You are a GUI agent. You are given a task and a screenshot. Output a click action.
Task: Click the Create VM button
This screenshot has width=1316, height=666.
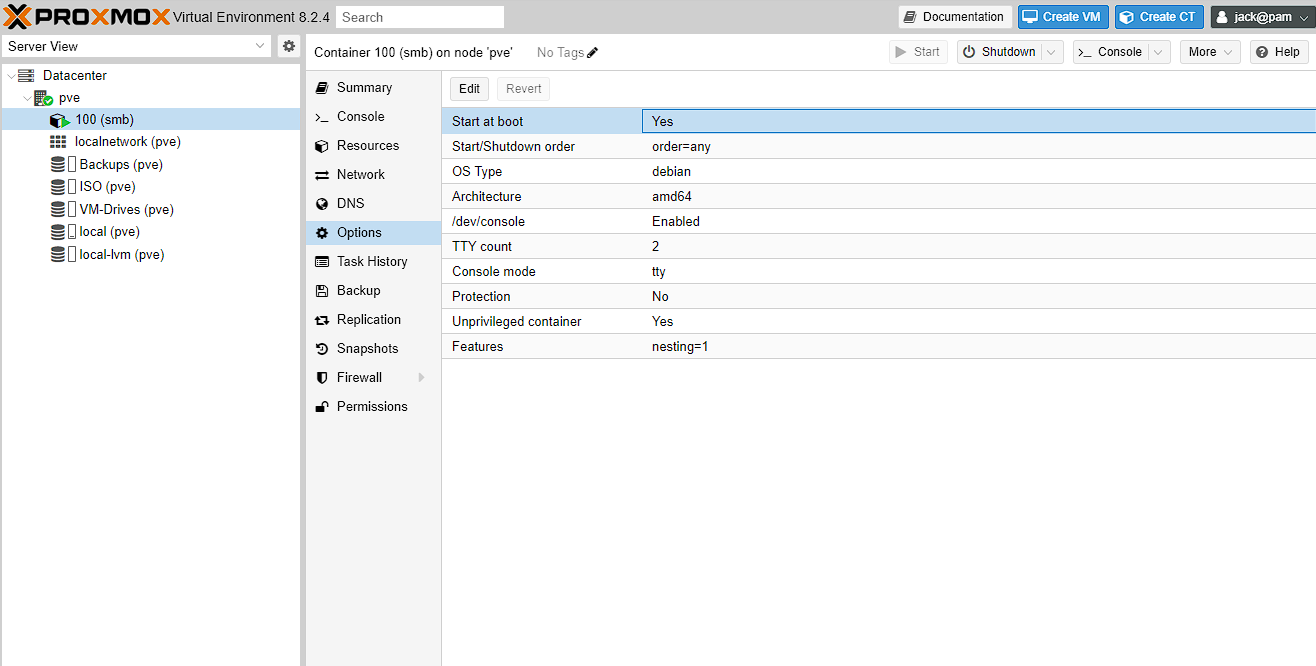pyautogui.click(x=1062, y=17)
